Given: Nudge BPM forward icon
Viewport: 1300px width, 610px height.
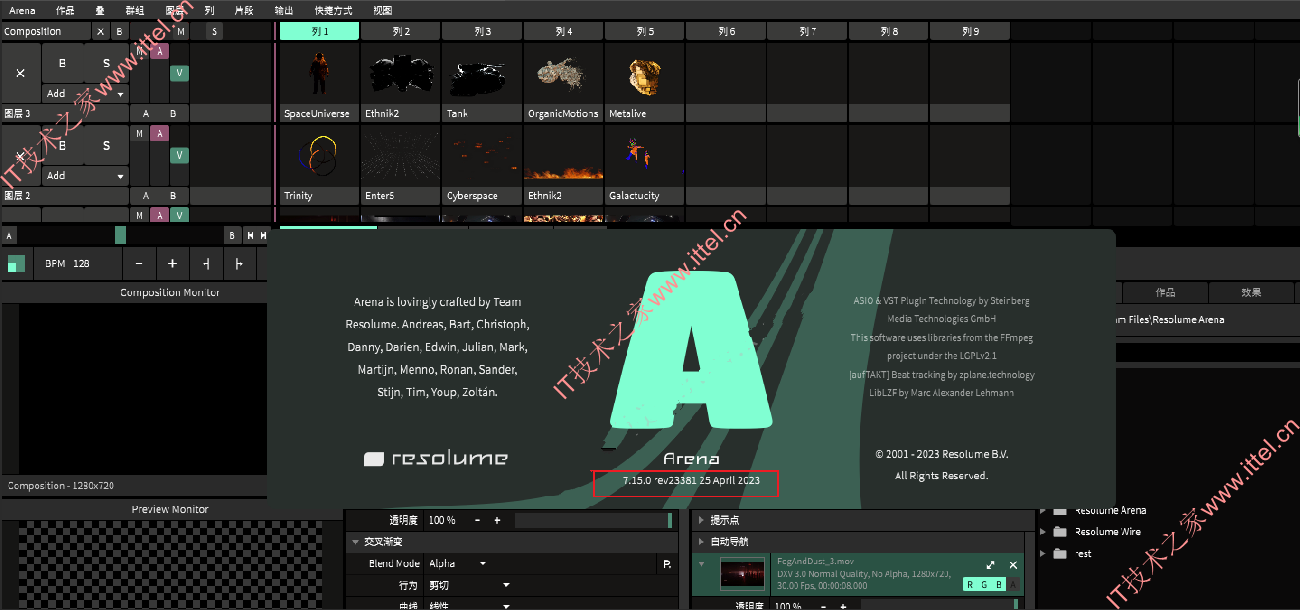Looking at the screenshot, I should click(239, 264).
